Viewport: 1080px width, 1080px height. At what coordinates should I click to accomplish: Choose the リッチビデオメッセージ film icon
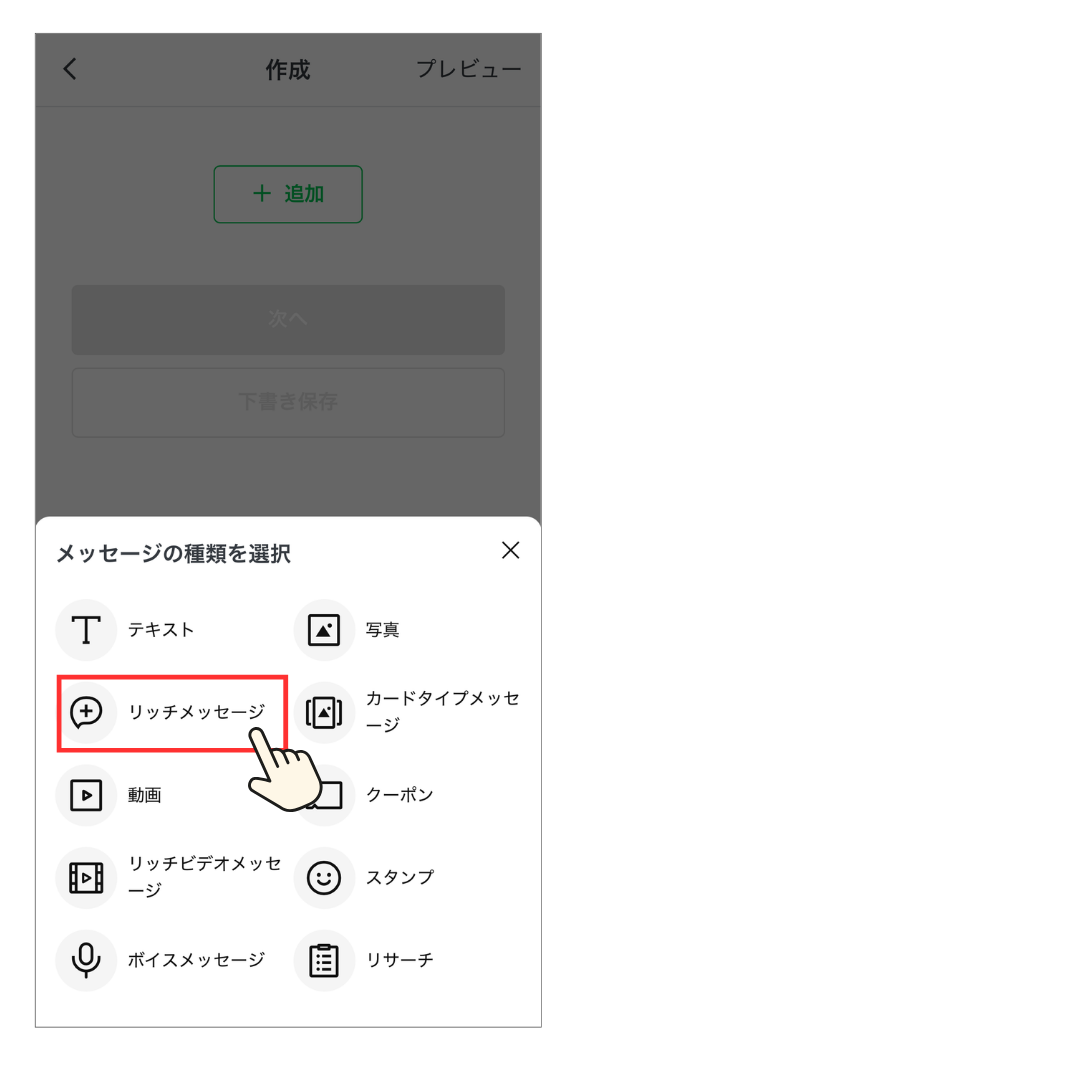tap(86, 878)
